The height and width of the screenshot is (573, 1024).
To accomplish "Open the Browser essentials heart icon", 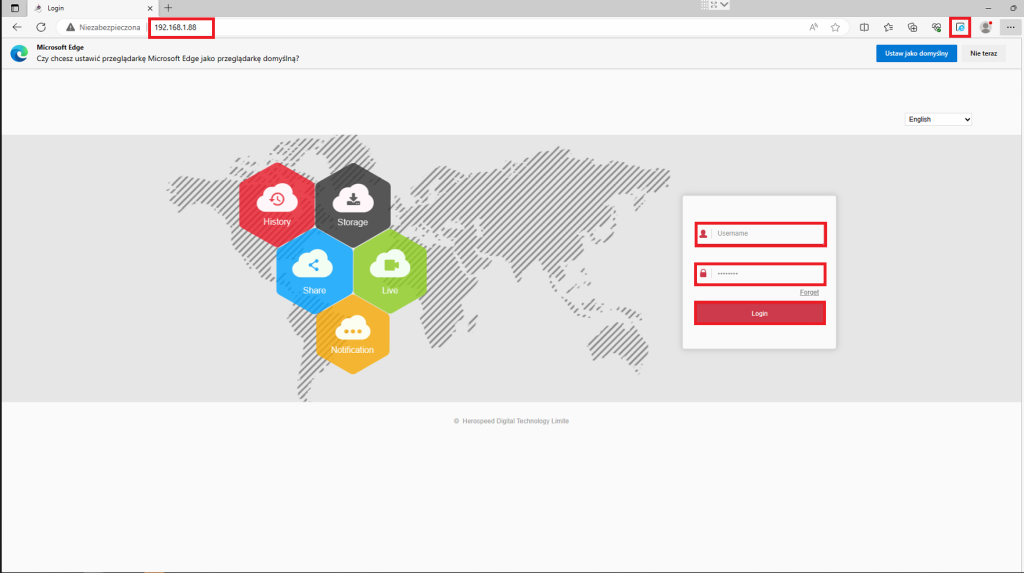I will point(936,27).
